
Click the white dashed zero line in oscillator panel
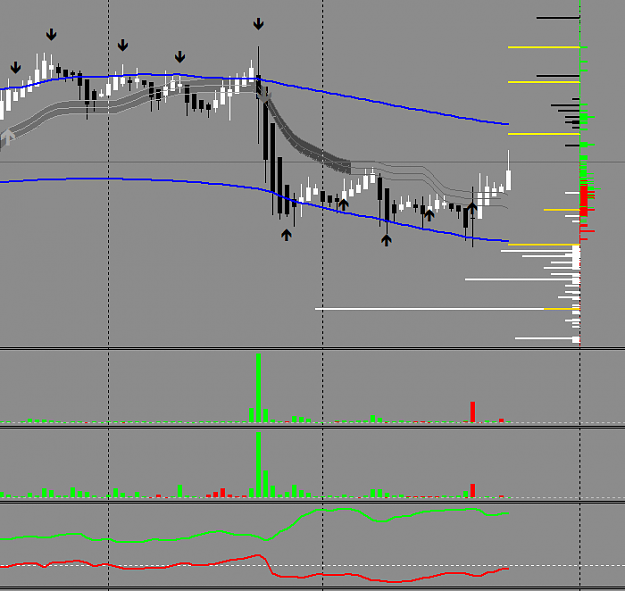pos(312,565)
